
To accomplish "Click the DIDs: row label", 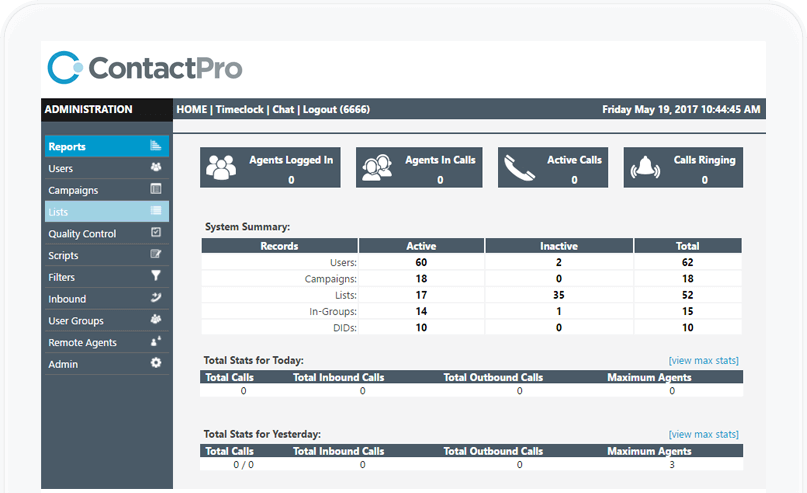I will (x=345, y=328).
